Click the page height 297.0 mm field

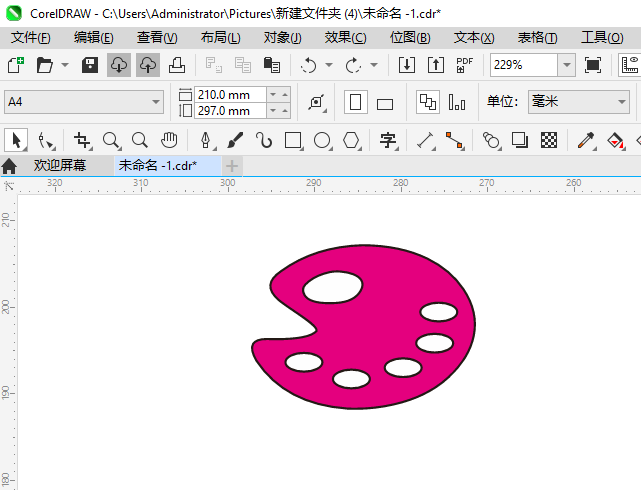[231, 110]
